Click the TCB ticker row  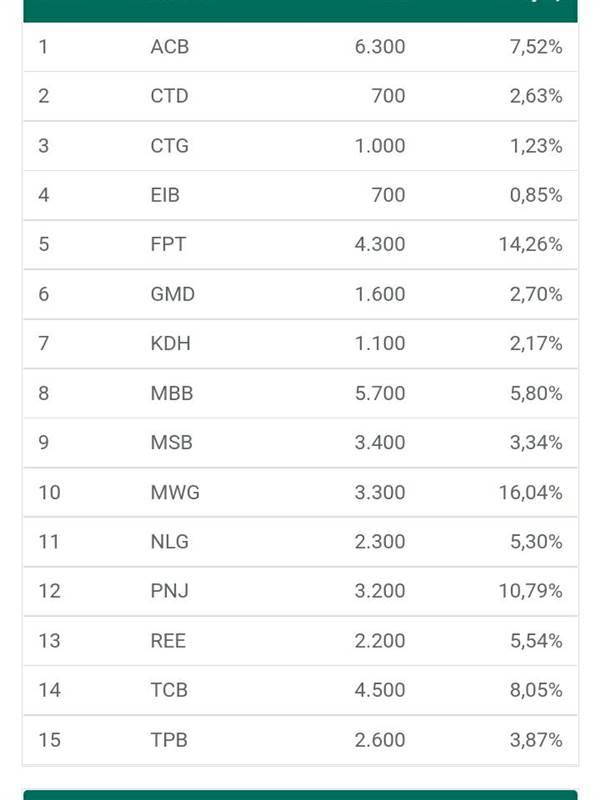[x=301, y=690]
